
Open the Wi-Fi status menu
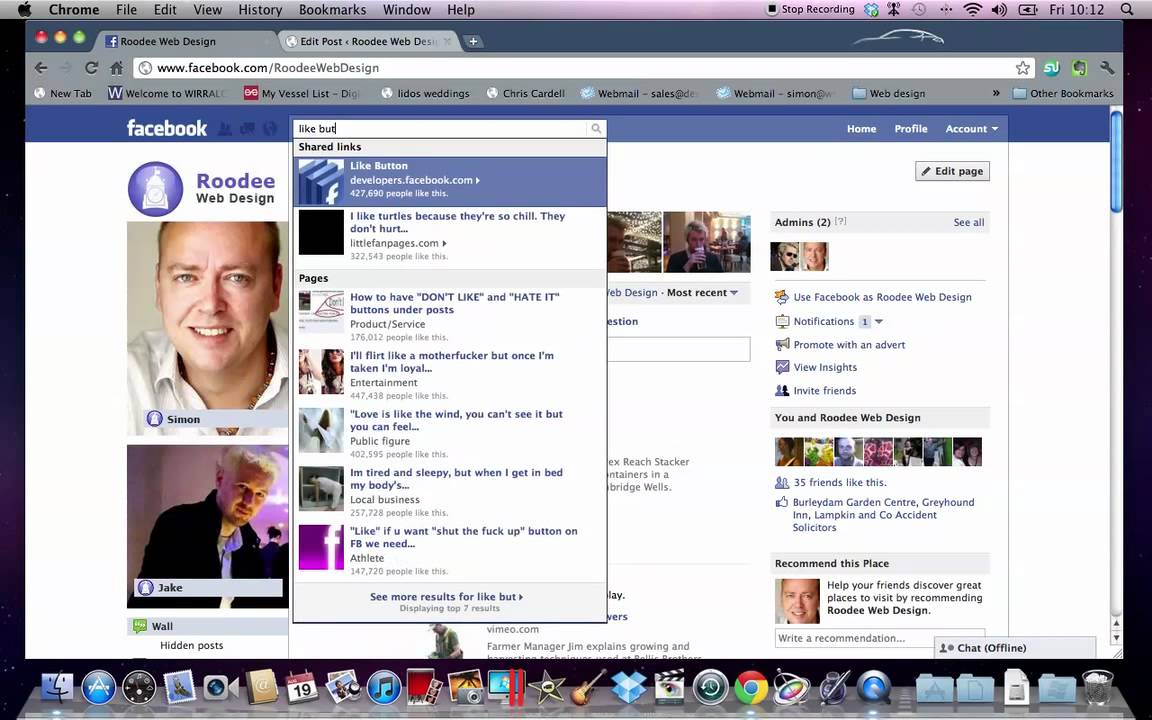[973, 10]
